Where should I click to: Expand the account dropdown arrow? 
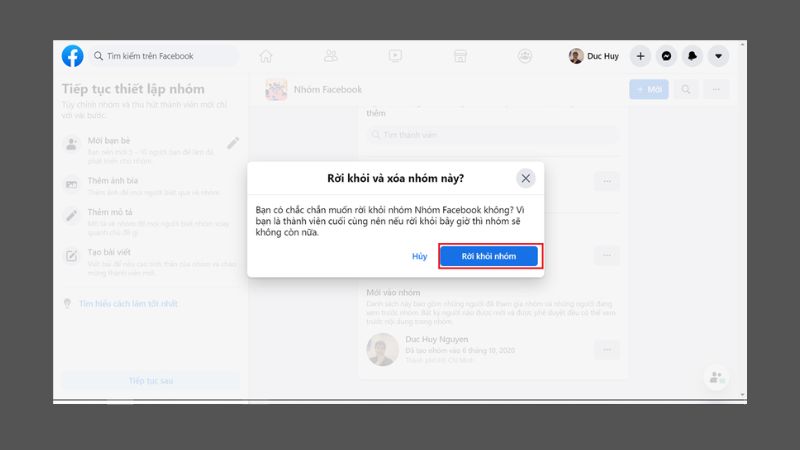point(718,56)
